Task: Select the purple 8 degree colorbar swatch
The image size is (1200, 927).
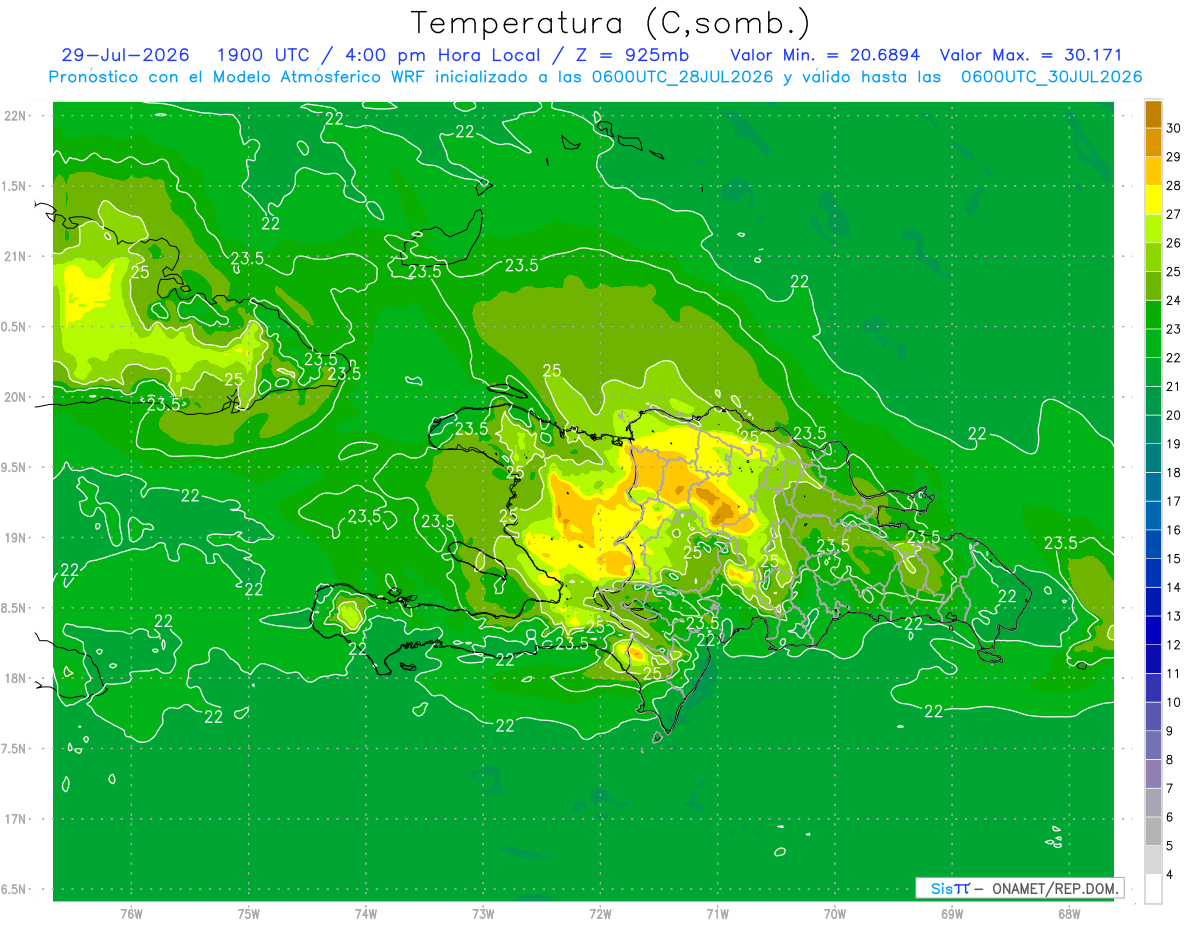Action: [1153, 746]
